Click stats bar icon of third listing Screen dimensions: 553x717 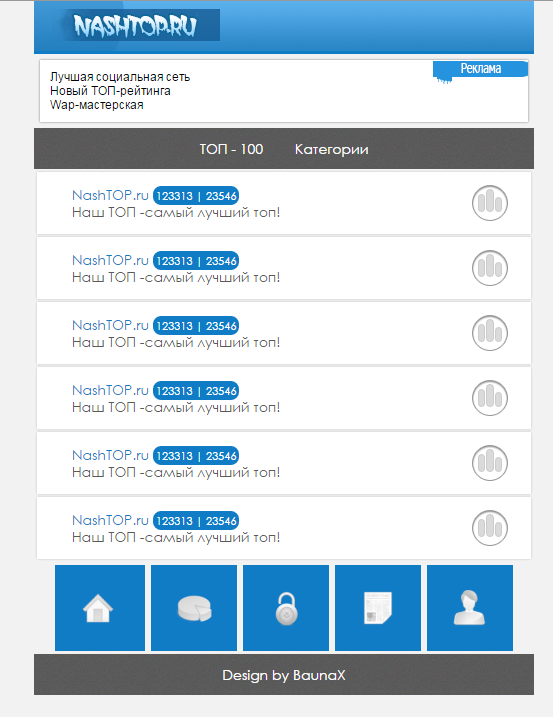coord(490,333)
